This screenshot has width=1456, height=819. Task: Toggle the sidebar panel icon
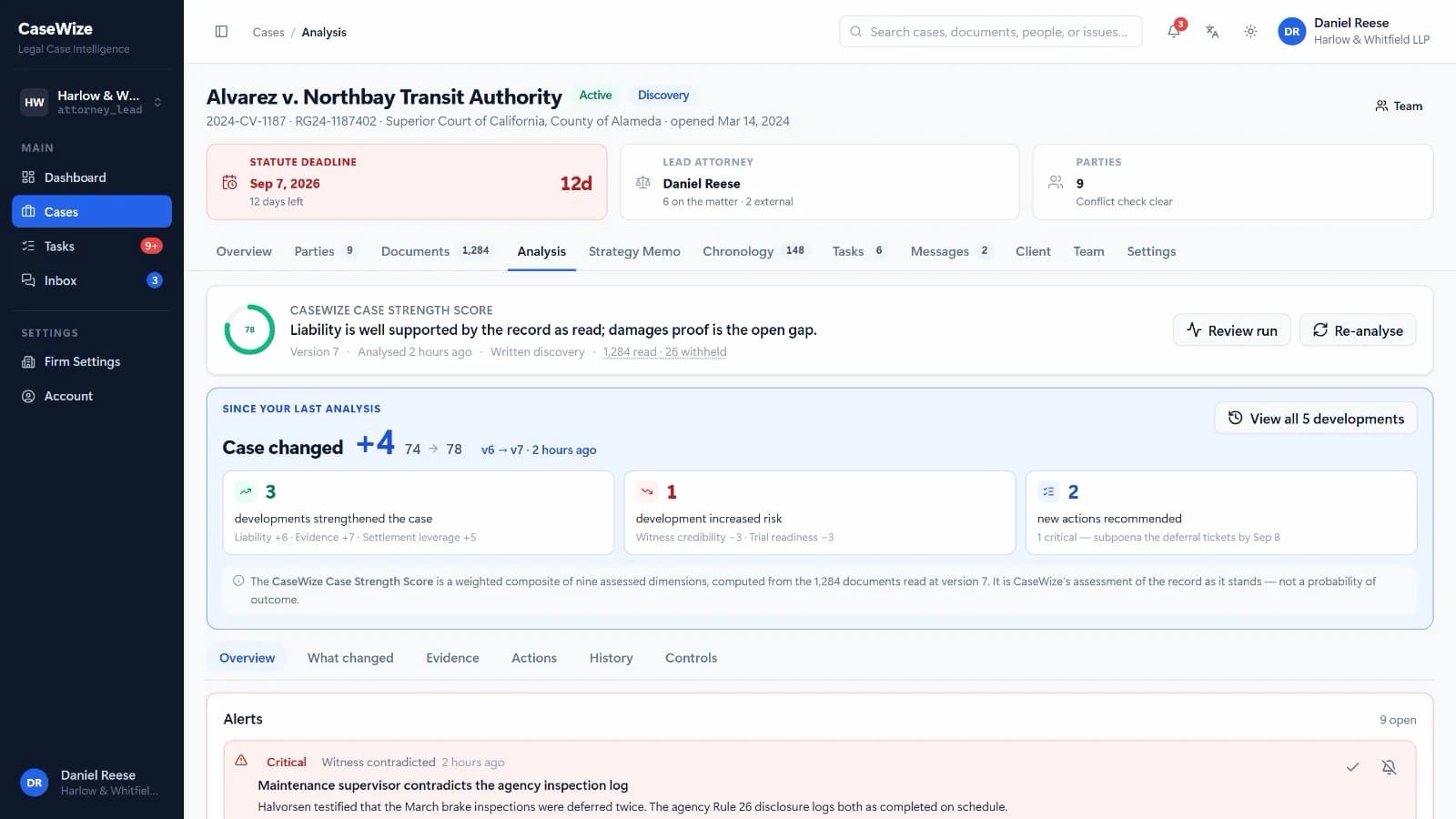(221, 32)
